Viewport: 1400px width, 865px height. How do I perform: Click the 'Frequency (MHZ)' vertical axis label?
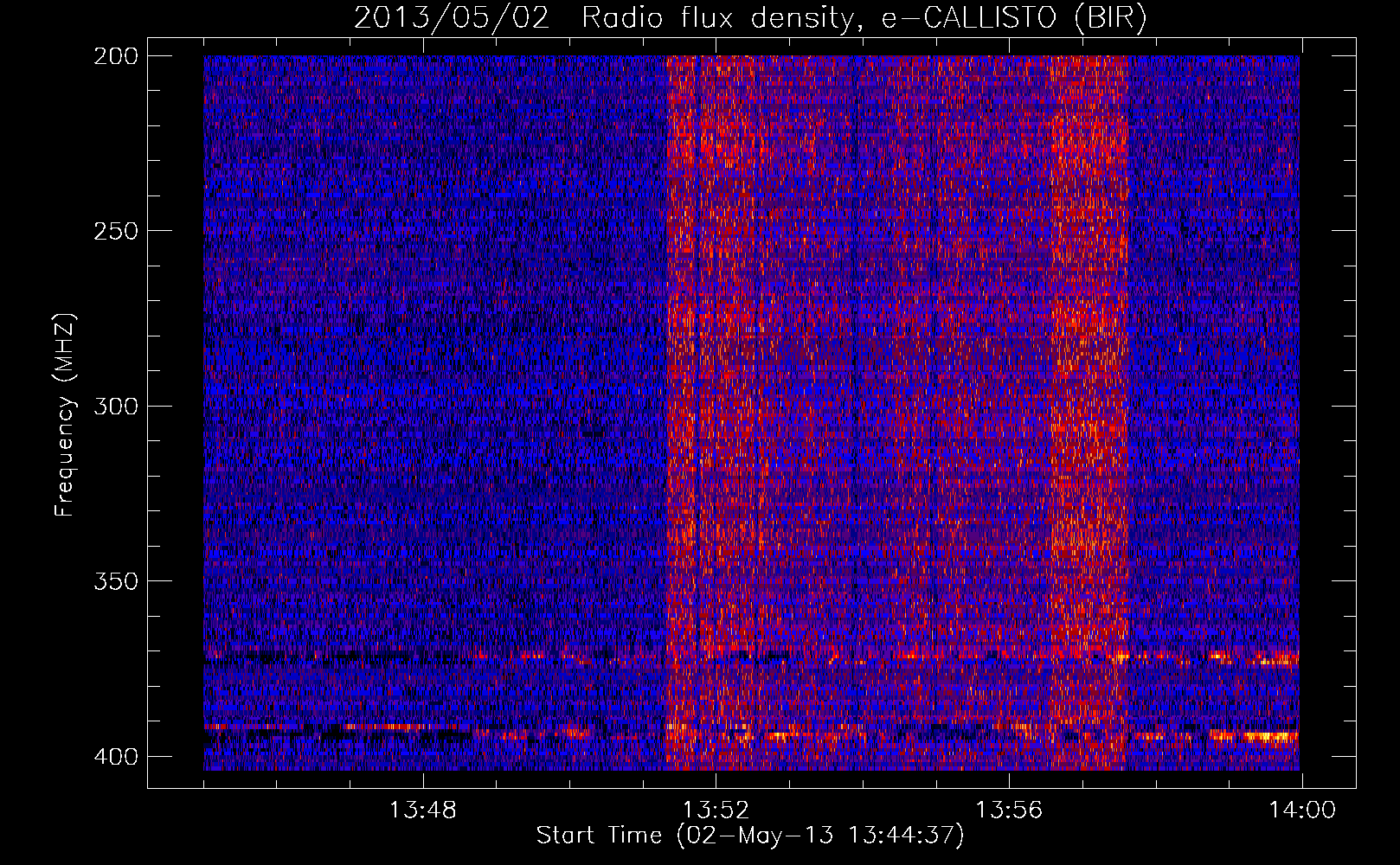(65, 414)
